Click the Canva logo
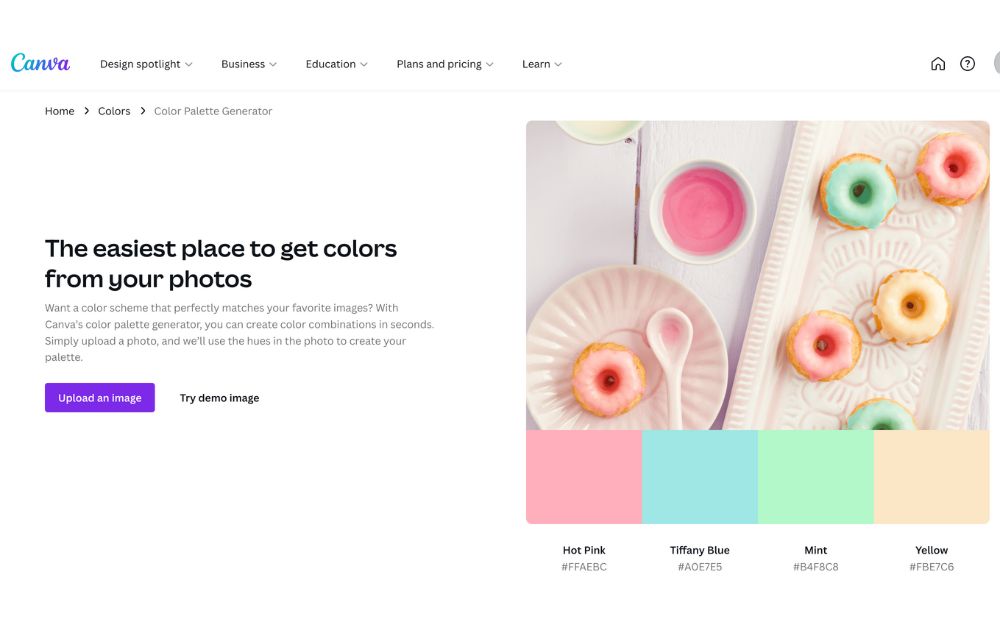This screenshot has width=1000, height=630. (40, 63)
